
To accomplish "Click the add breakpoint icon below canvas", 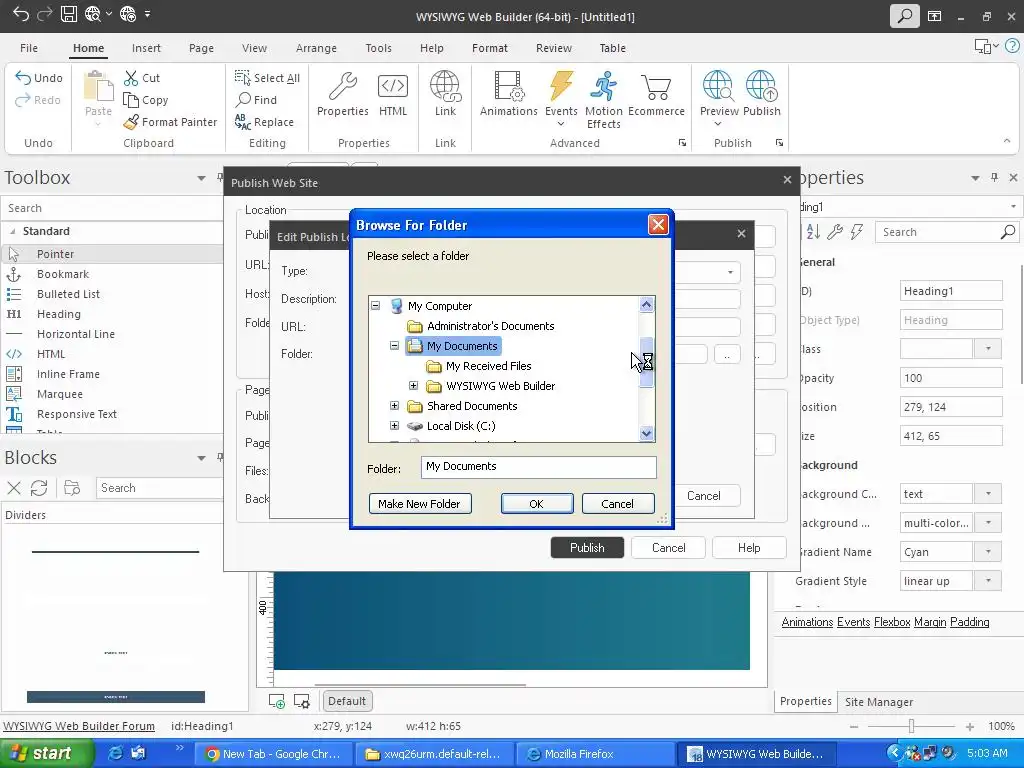I will [x=277, y=701].
